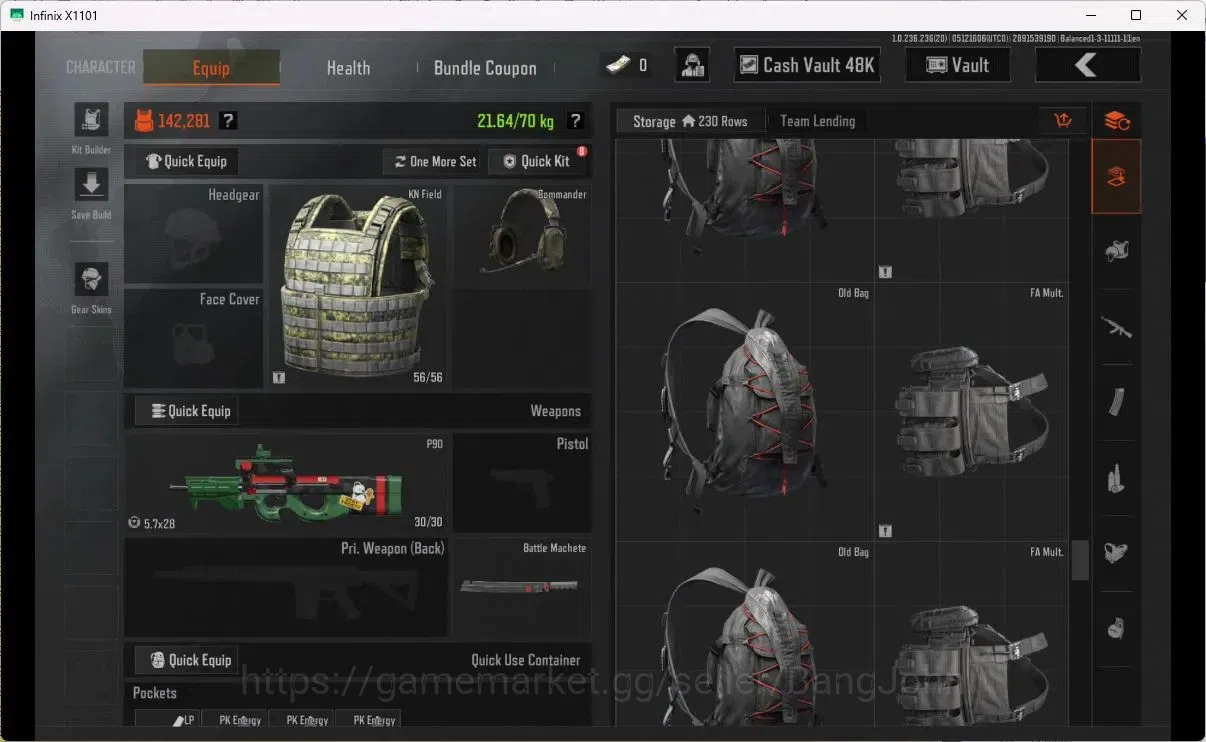Open the character profile icon in top bar

coord(692,65)
